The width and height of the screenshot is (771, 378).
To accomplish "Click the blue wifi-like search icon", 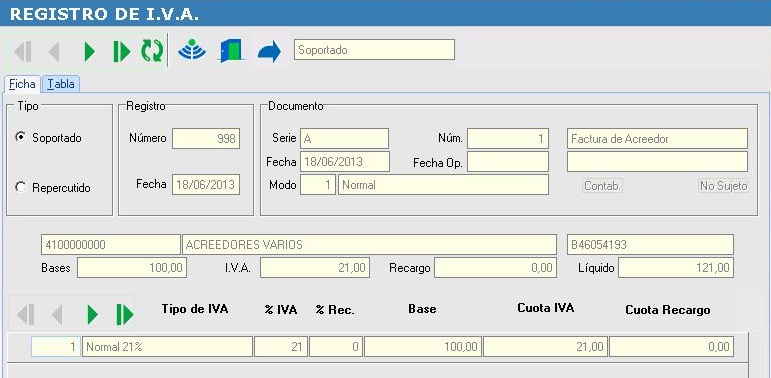I will coord(192,50).
